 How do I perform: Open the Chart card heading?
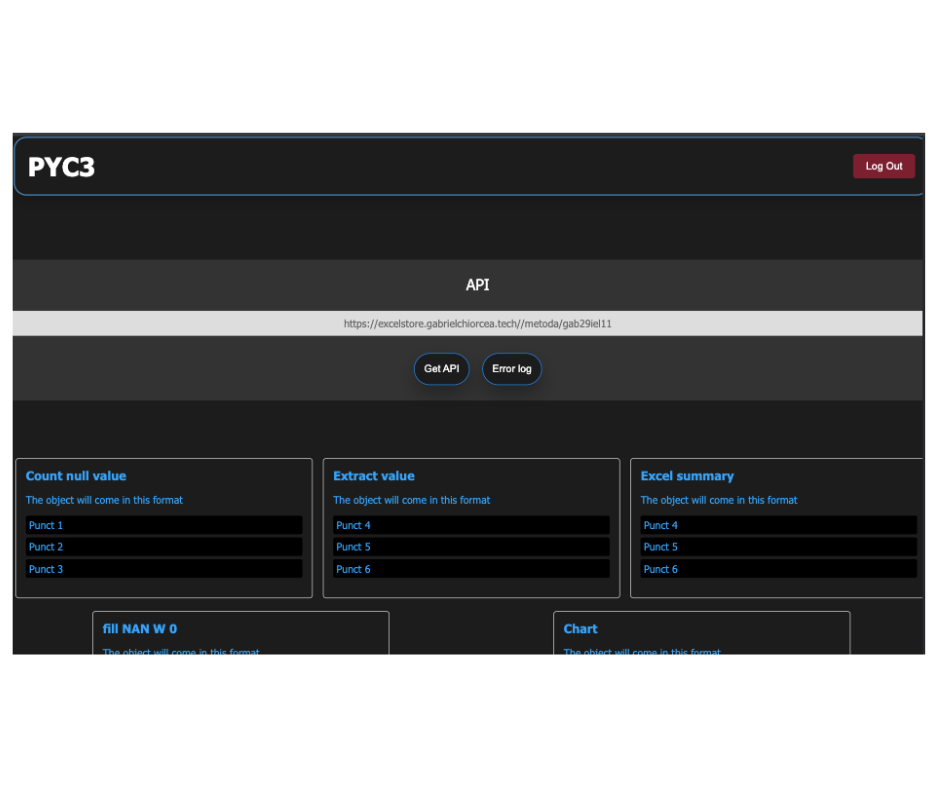(580, 629)
